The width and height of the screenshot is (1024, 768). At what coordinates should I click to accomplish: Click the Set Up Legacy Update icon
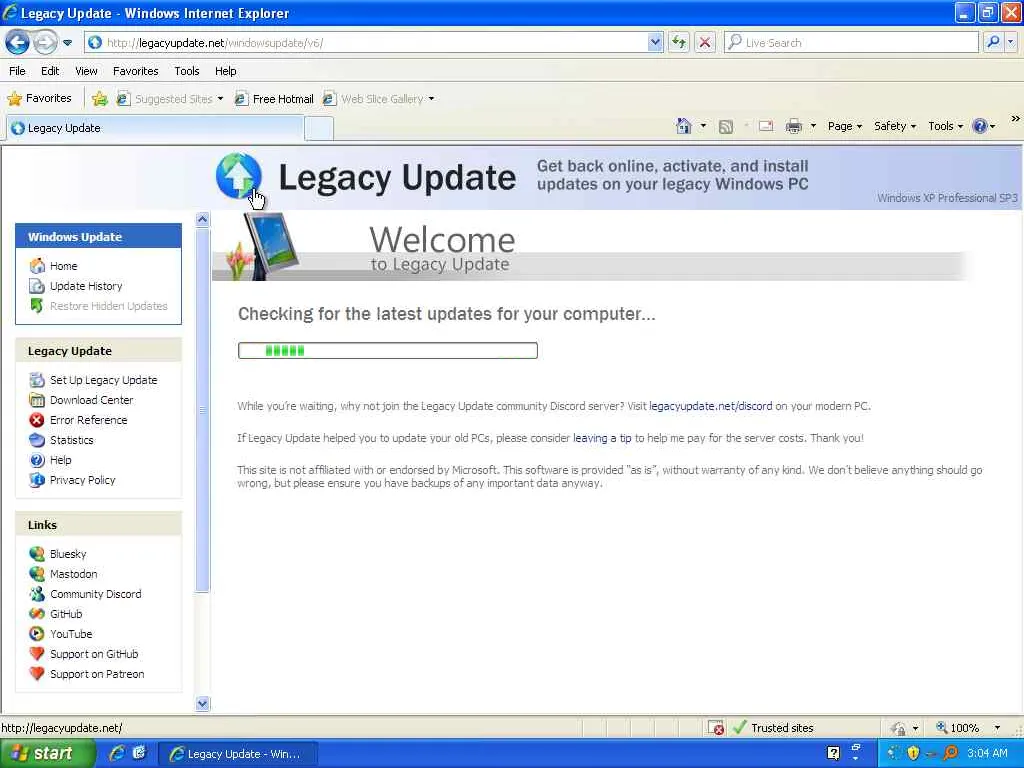(37, 380)
